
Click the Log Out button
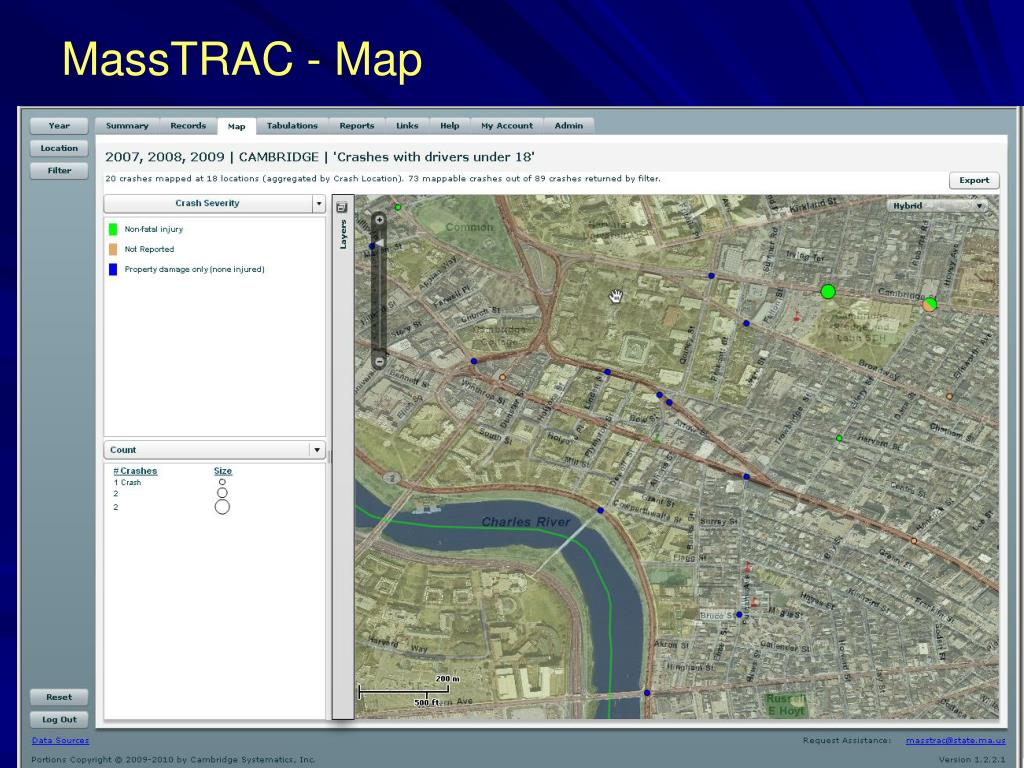(59, 720)
